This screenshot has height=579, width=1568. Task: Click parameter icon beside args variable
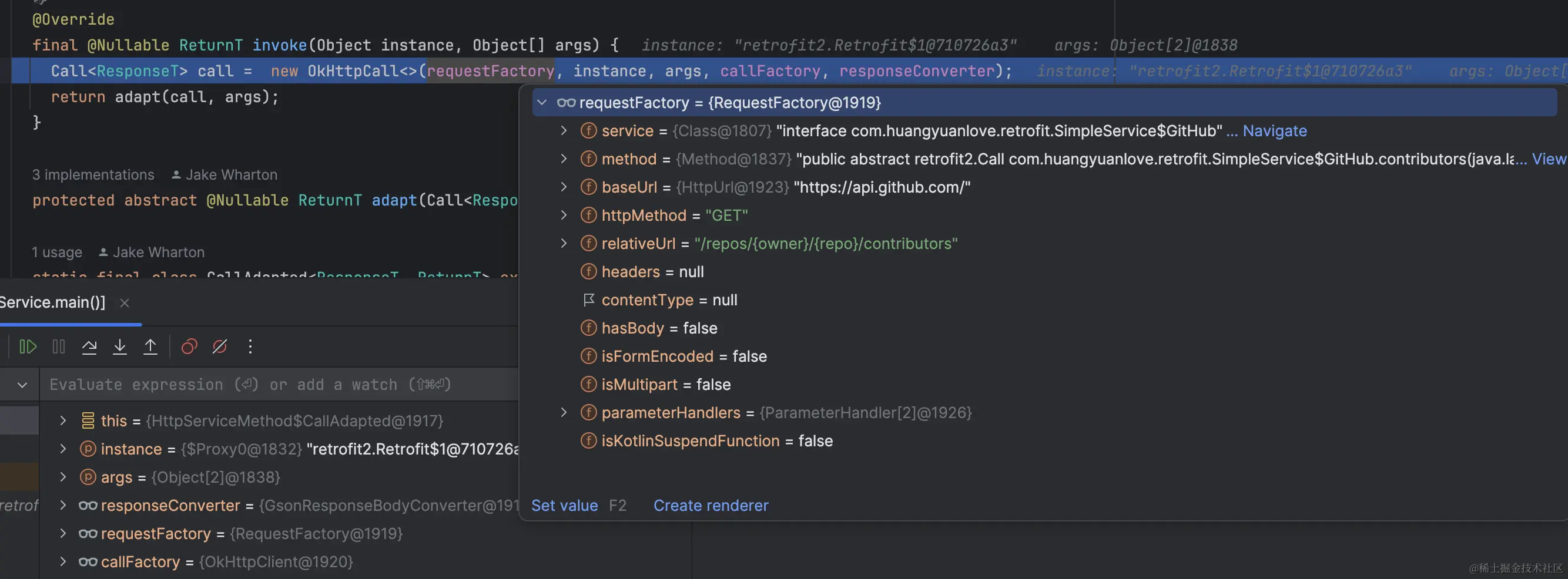click(x=88, y=477)
